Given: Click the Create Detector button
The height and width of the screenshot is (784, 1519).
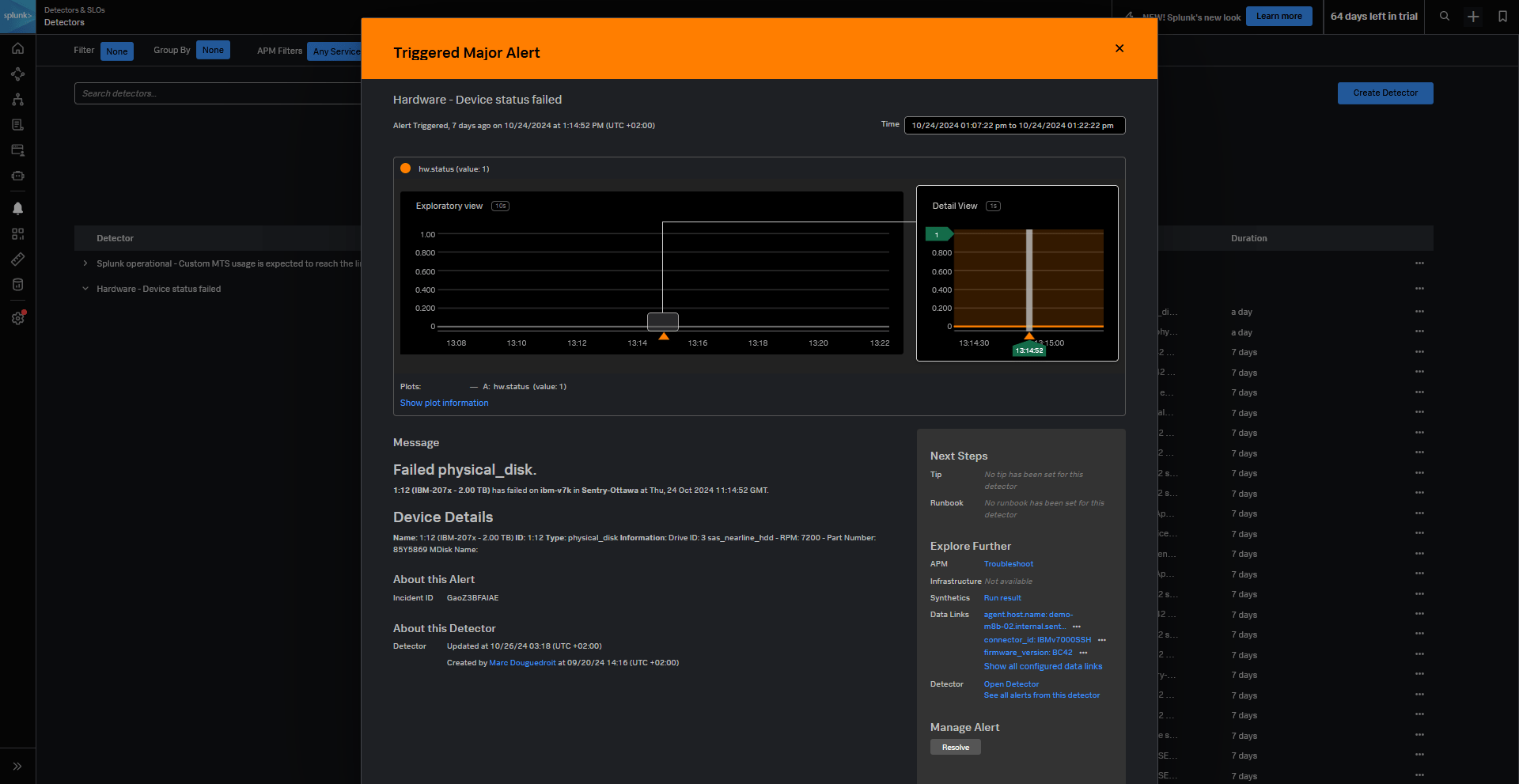Looking at the screenshot, I should click(x=1385, y=93).
